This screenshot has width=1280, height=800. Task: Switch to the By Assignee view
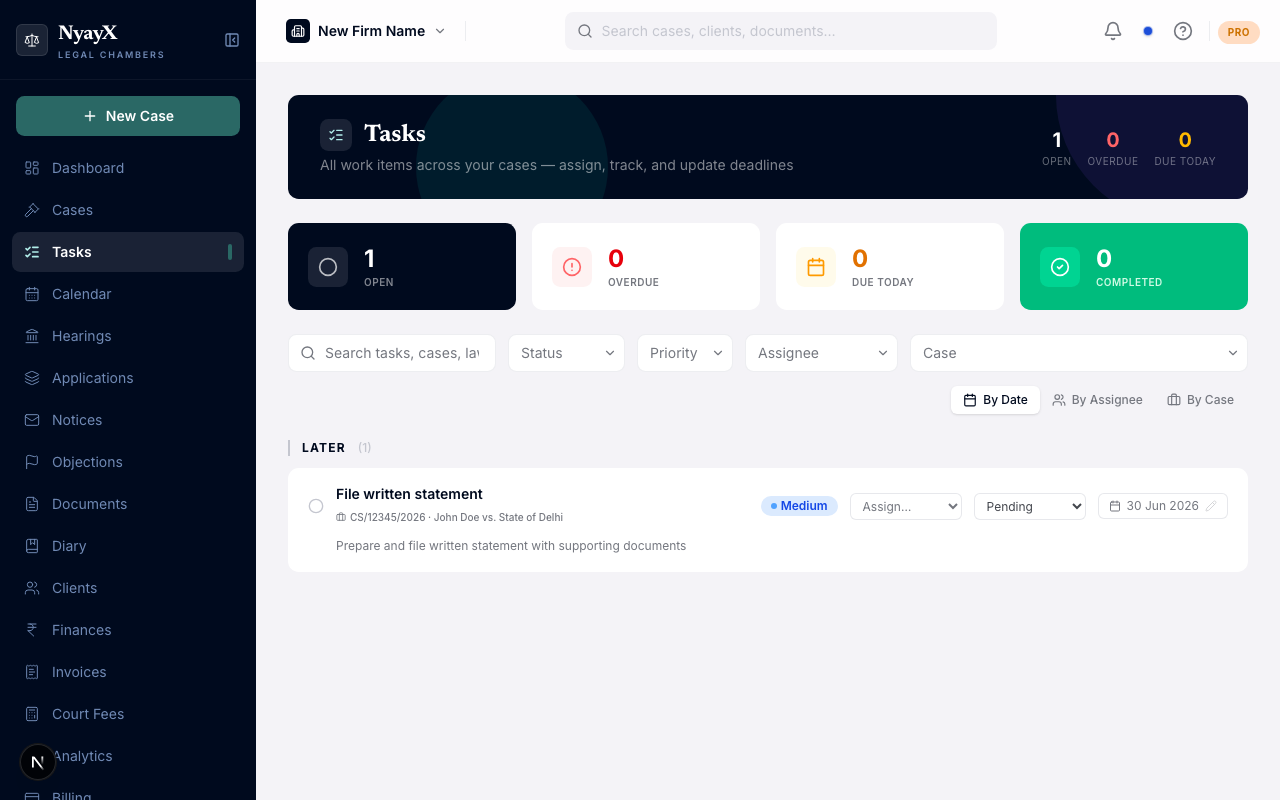1097,399
